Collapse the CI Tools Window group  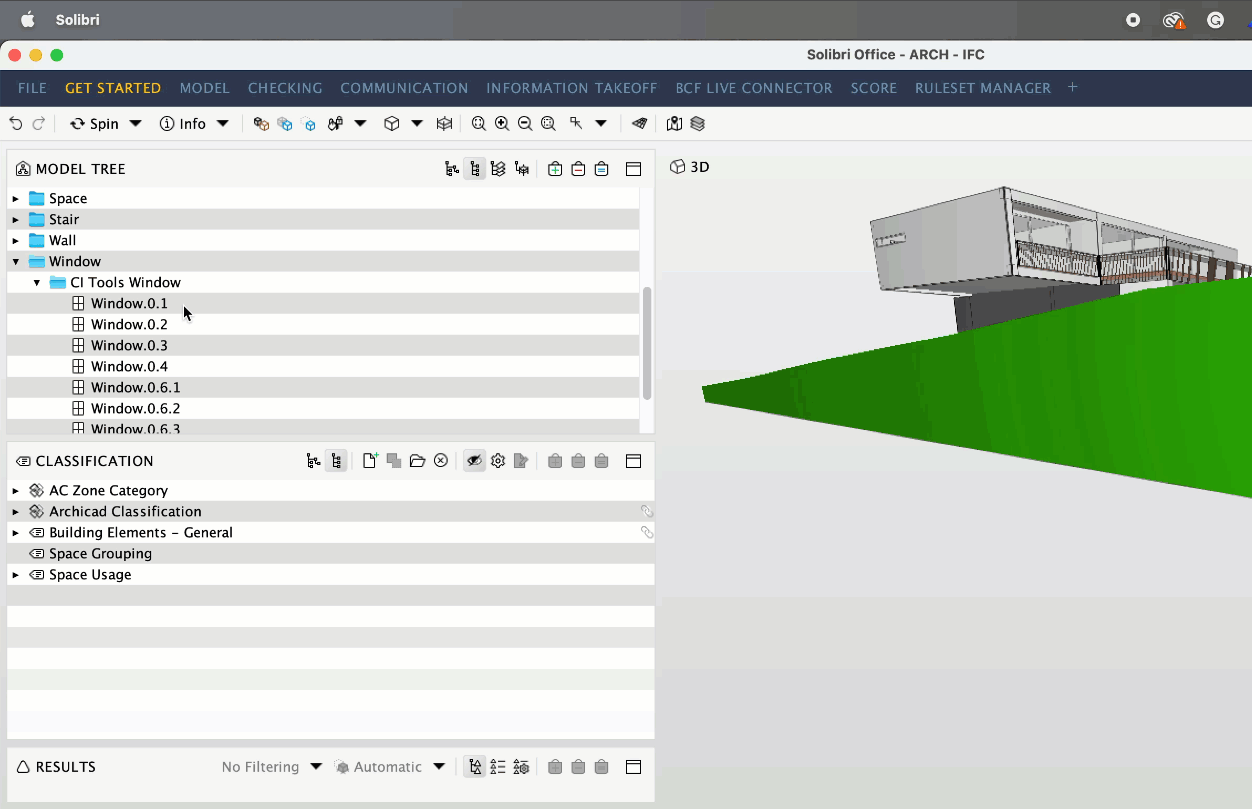click(x=37, y=282)
